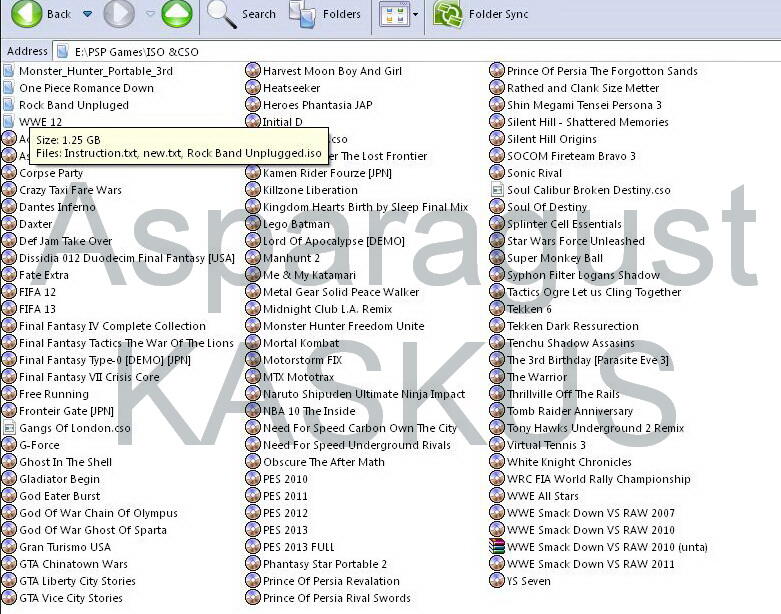Click the Tekken 6 disc icon
This screenshot has width=781, height=614.
[x=497, y=309]
